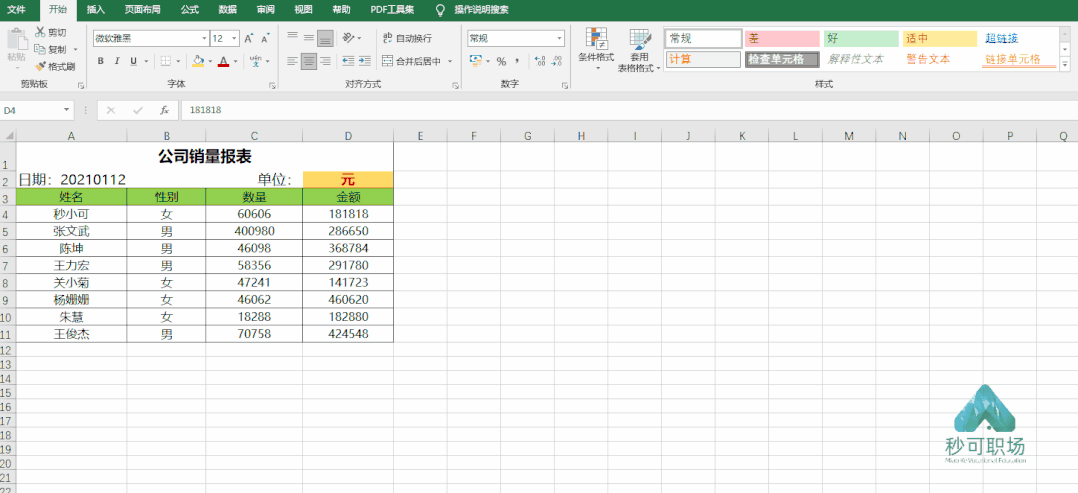The height and width of the screenshot is (493, 1078).
Task: Set bottom vertical alignment
Action: pos(325,38)
